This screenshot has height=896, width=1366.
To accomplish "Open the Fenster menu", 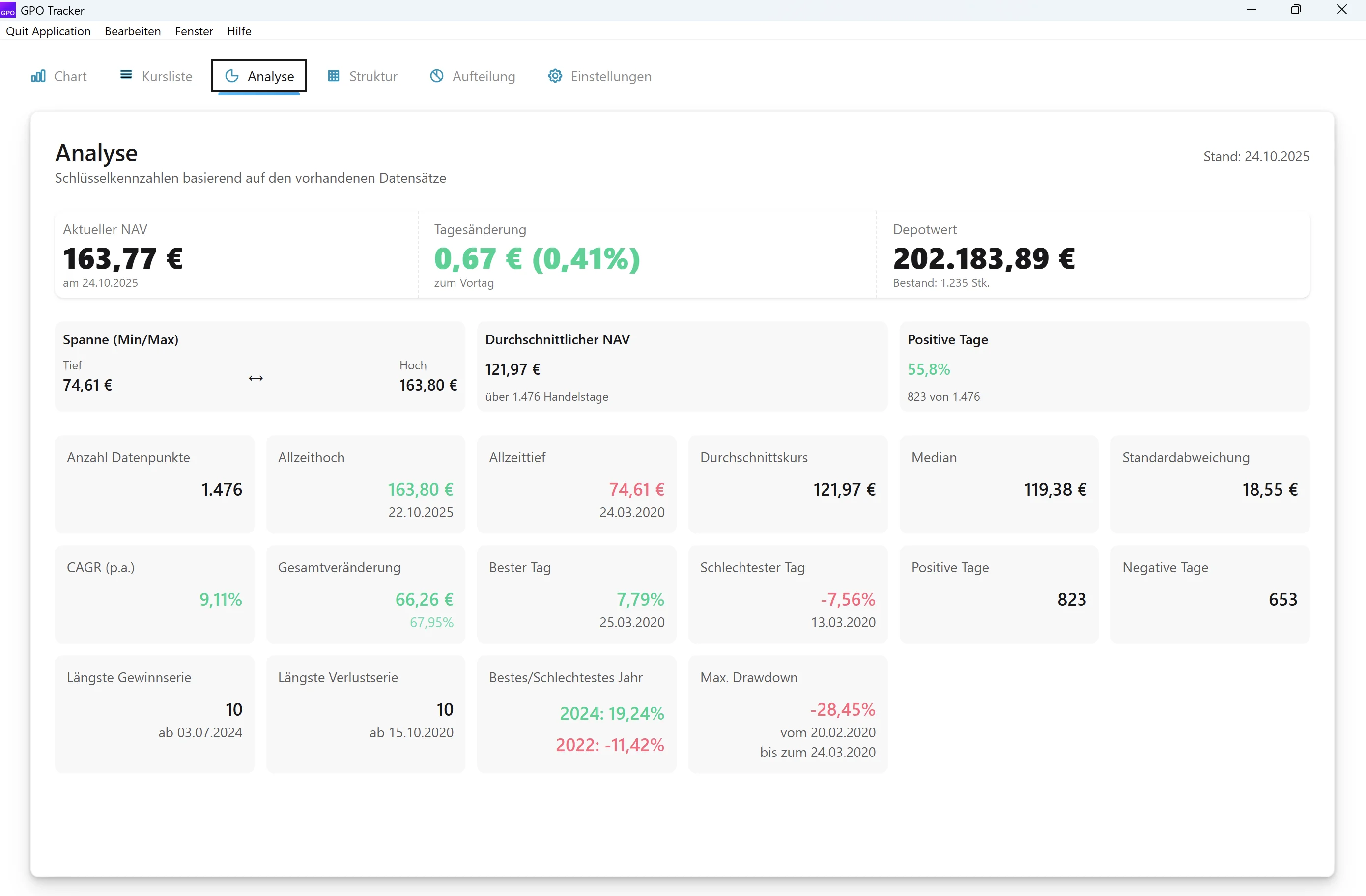I will [x=194, y=31].
